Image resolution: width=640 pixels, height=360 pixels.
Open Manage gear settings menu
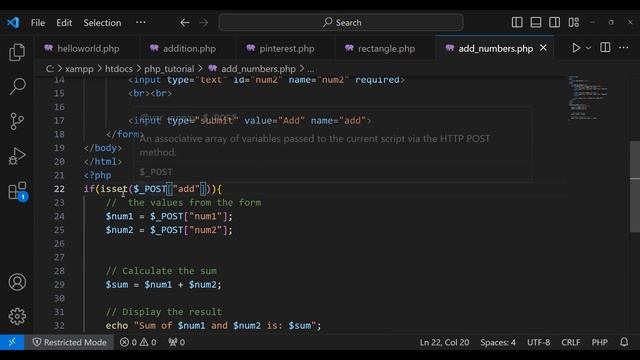17,316
